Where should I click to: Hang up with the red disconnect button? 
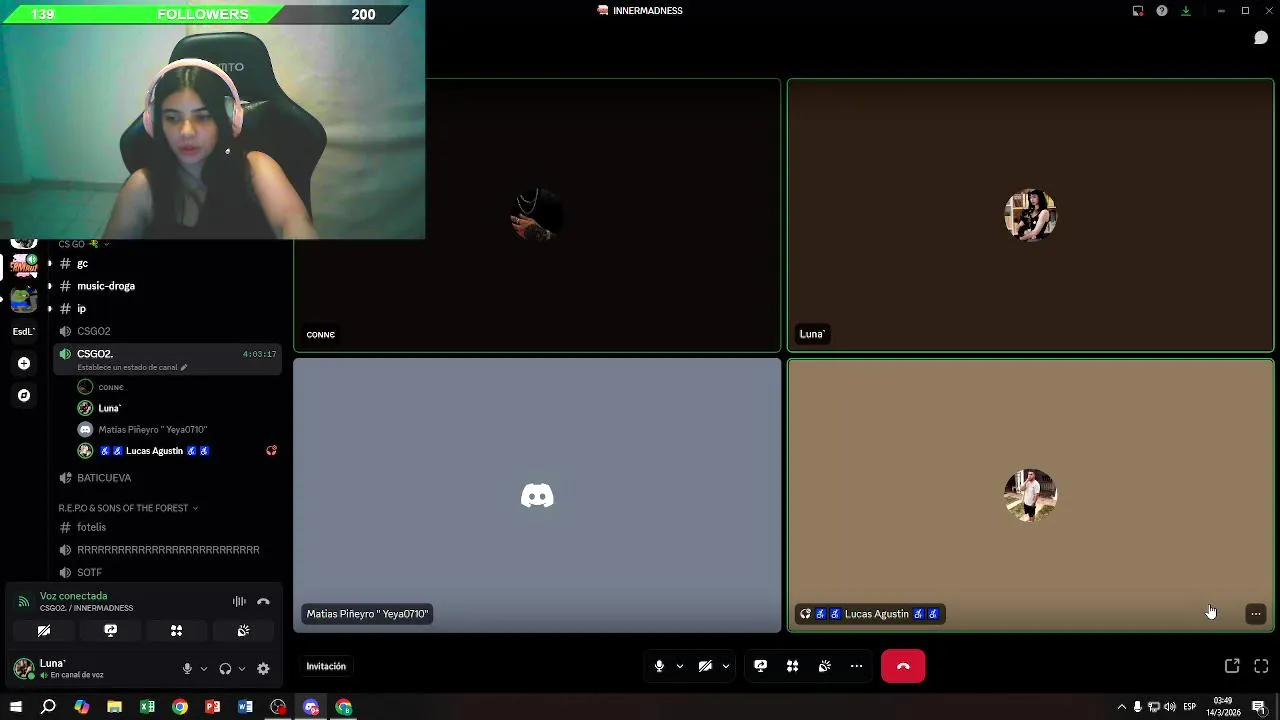coord(903,666)
